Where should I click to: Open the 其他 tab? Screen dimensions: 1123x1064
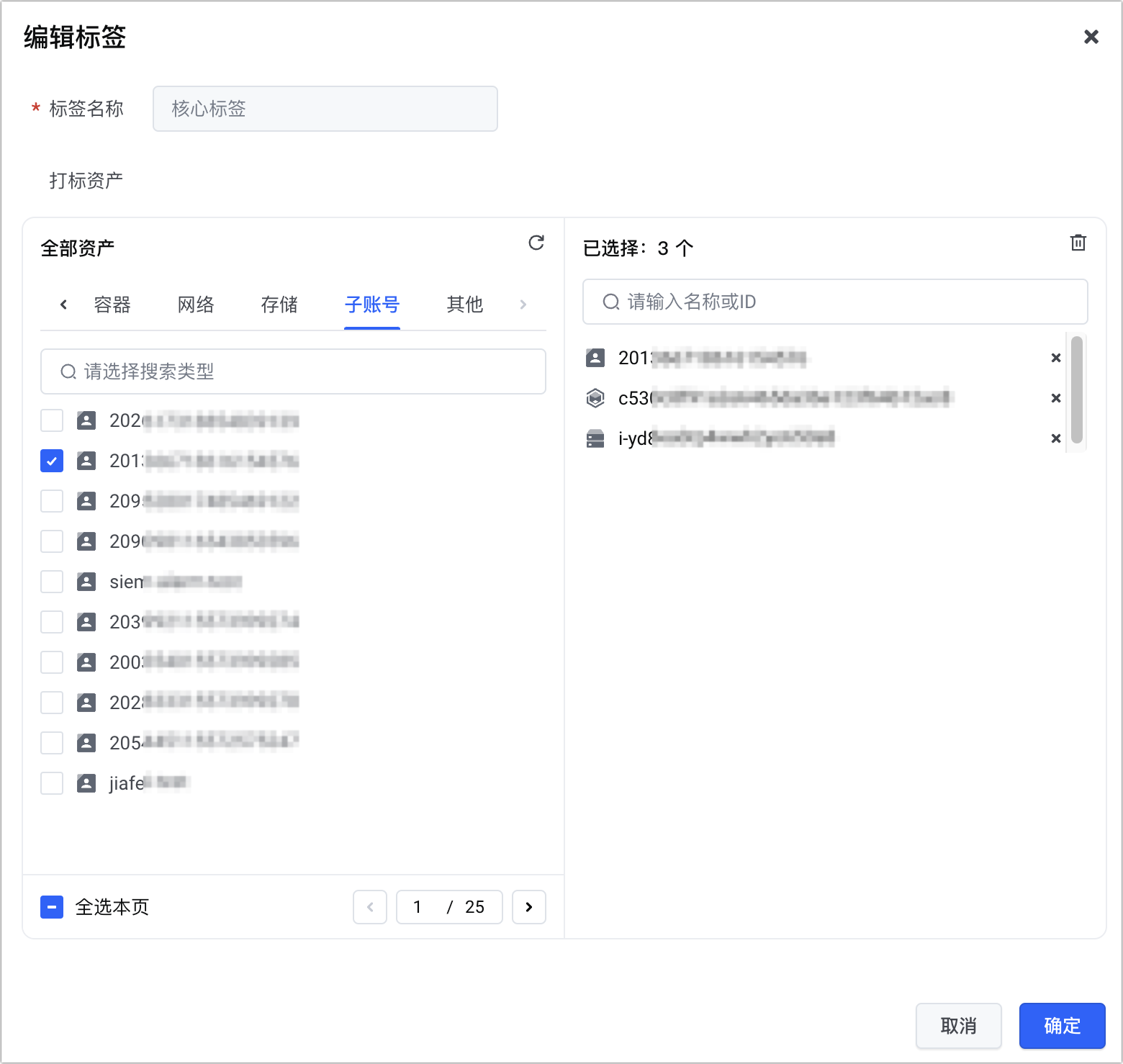[465, 305]
